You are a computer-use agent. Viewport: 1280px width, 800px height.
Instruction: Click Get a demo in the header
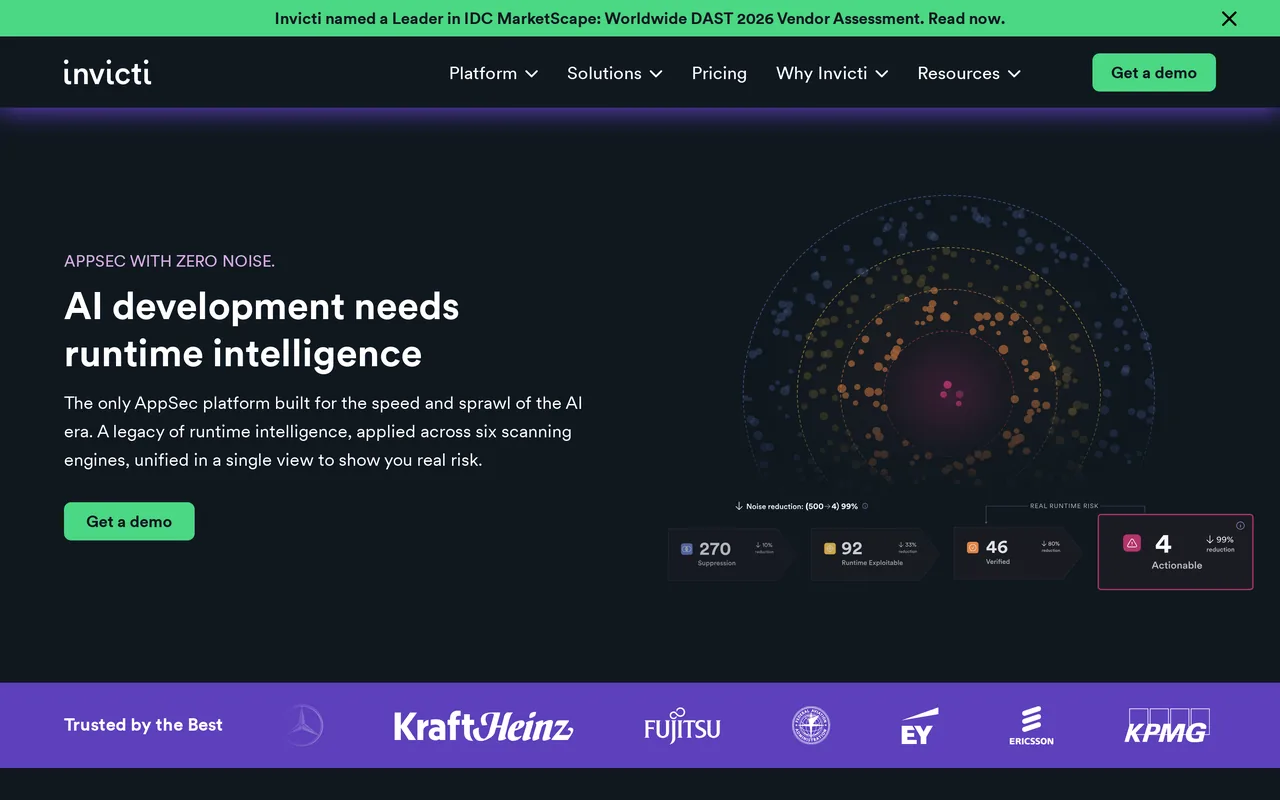[1154, 73]
